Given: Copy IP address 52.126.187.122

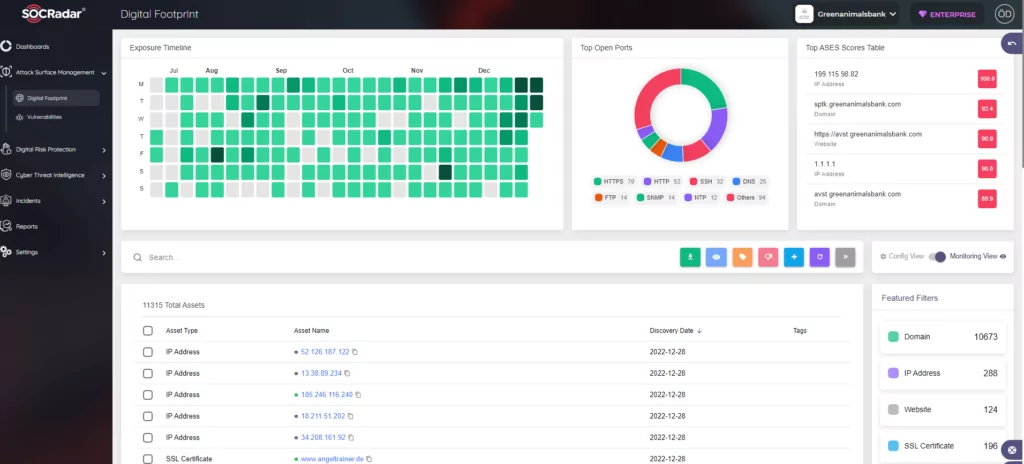Looking at the screenshot, I should tap(355, 352).
